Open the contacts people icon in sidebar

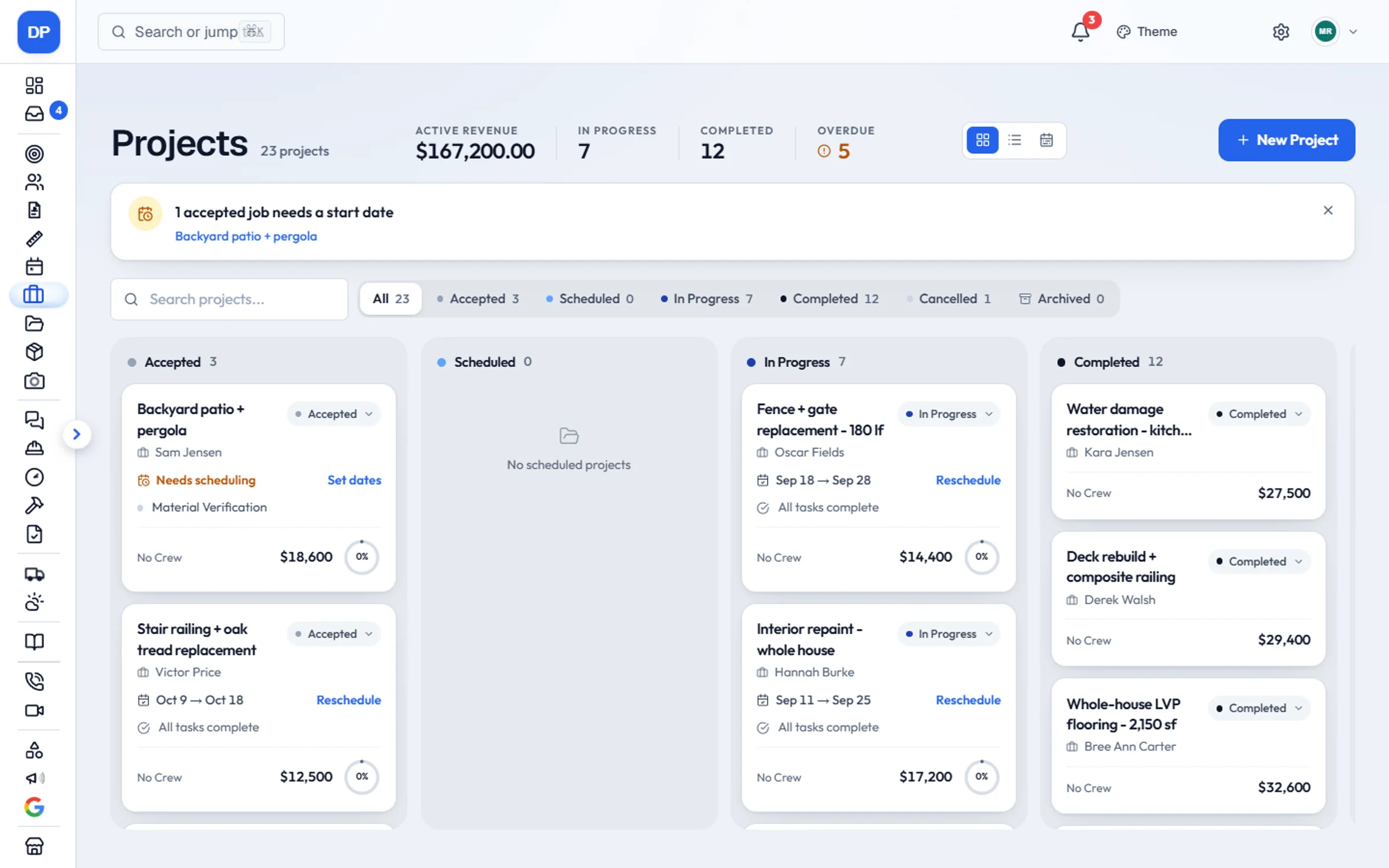[34, 182]
